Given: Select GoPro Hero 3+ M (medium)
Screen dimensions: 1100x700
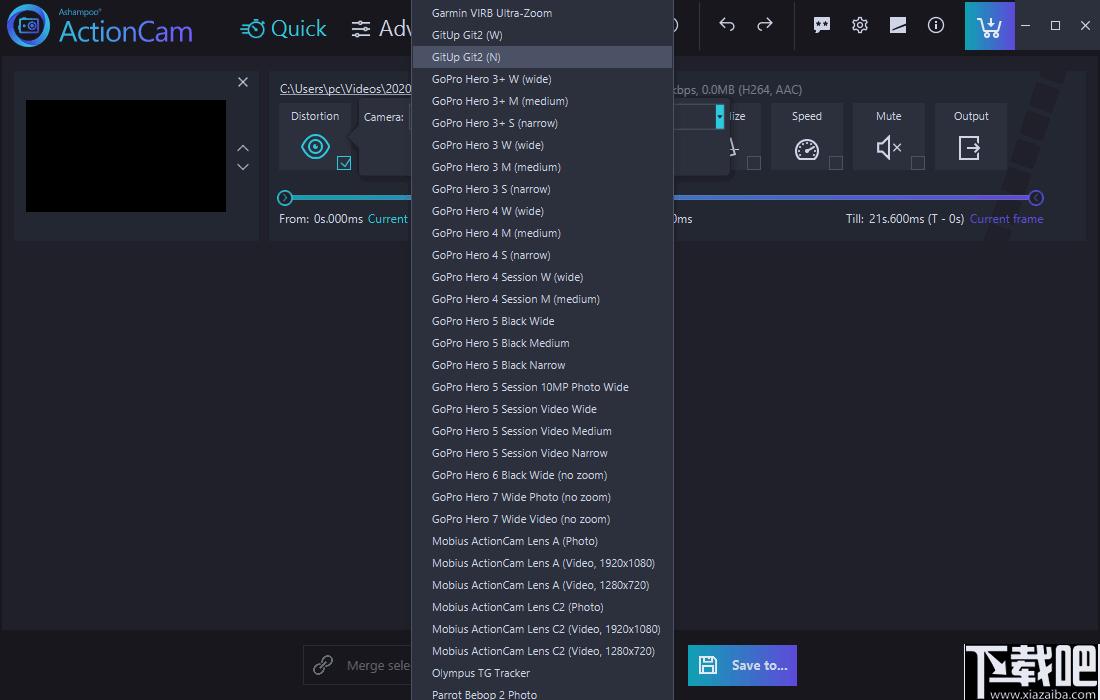Looking at the screenshot, I should pyautogui.click(x=542, y=101).
